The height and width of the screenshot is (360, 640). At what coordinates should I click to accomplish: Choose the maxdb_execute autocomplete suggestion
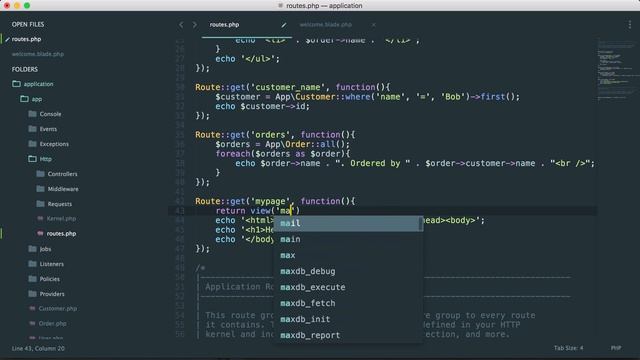click(348, 287)
